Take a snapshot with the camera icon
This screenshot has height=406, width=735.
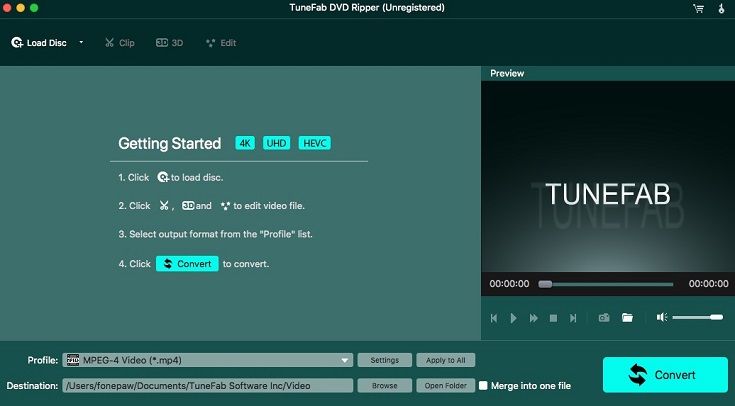coord(604,318)
